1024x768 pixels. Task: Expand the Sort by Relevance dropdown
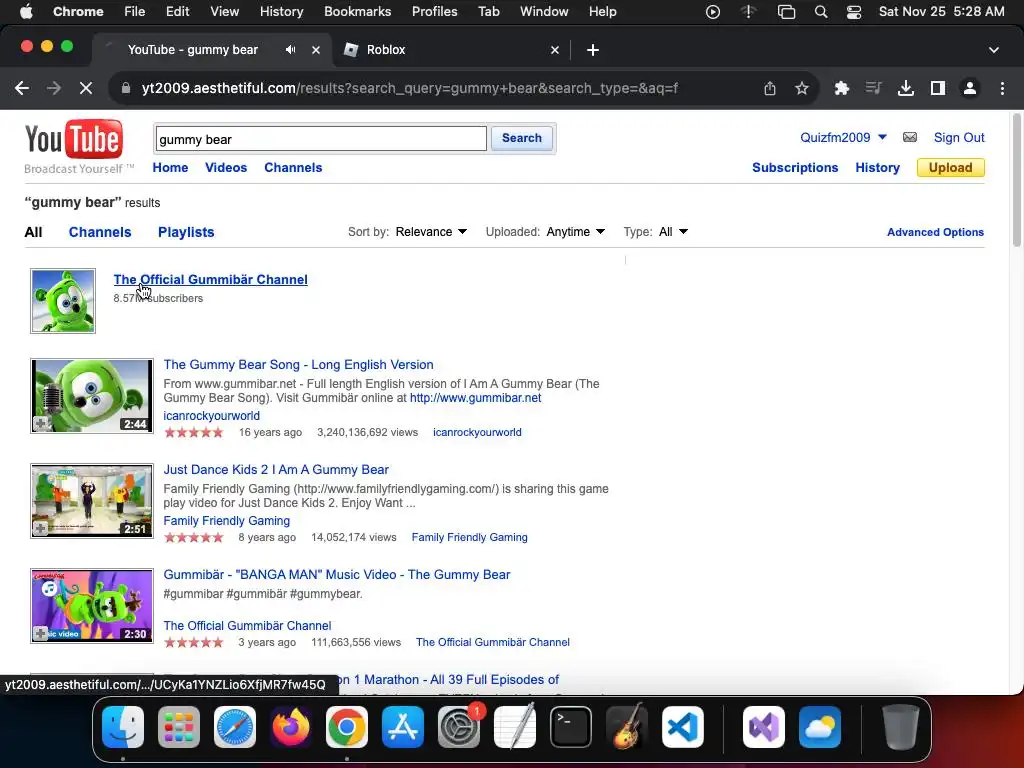431,232
